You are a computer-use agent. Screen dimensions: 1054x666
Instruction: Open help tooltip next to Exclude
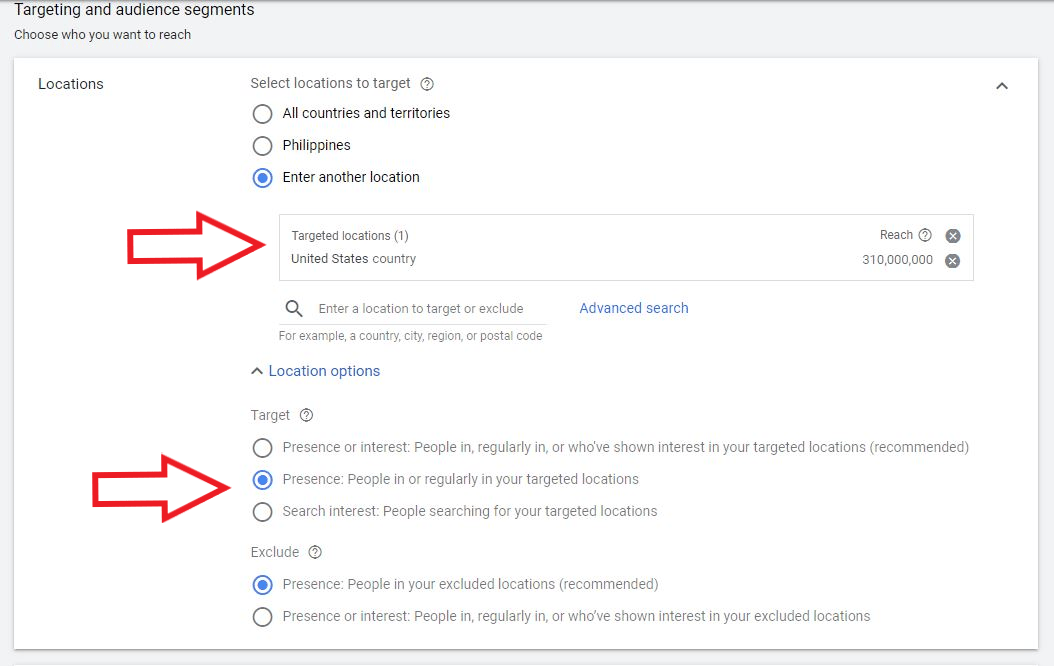click(x=315, y=552)
